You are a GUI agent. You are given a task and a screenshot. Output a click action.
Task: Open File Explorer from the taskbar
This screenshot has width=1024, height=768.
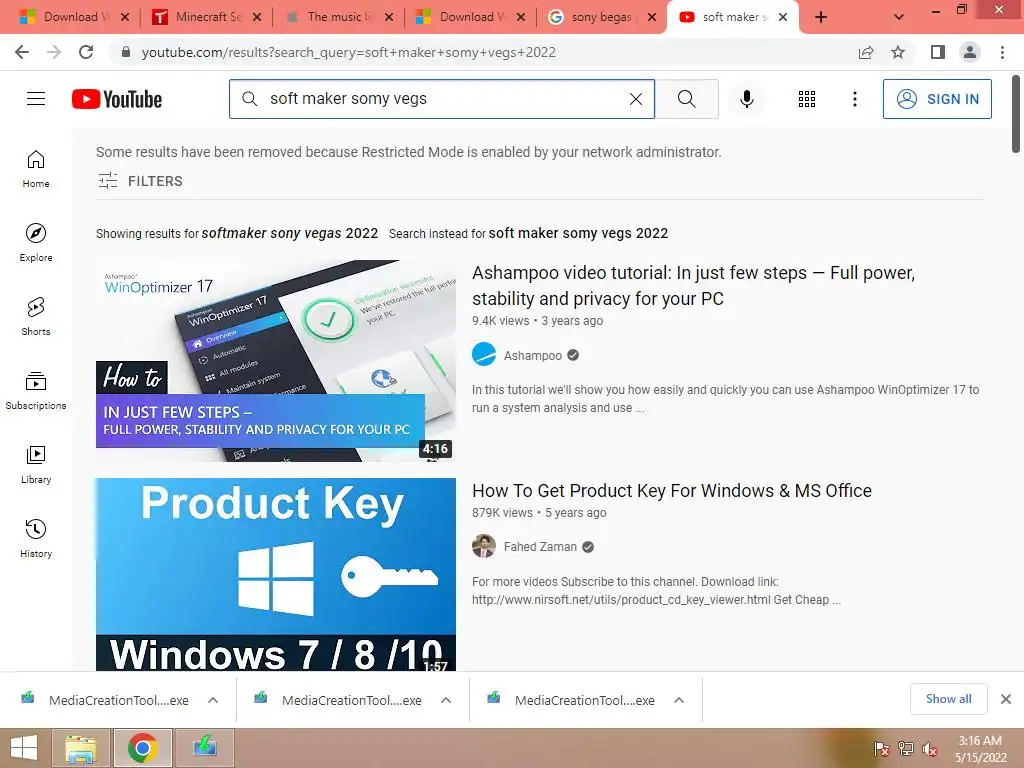pos(80,748)
